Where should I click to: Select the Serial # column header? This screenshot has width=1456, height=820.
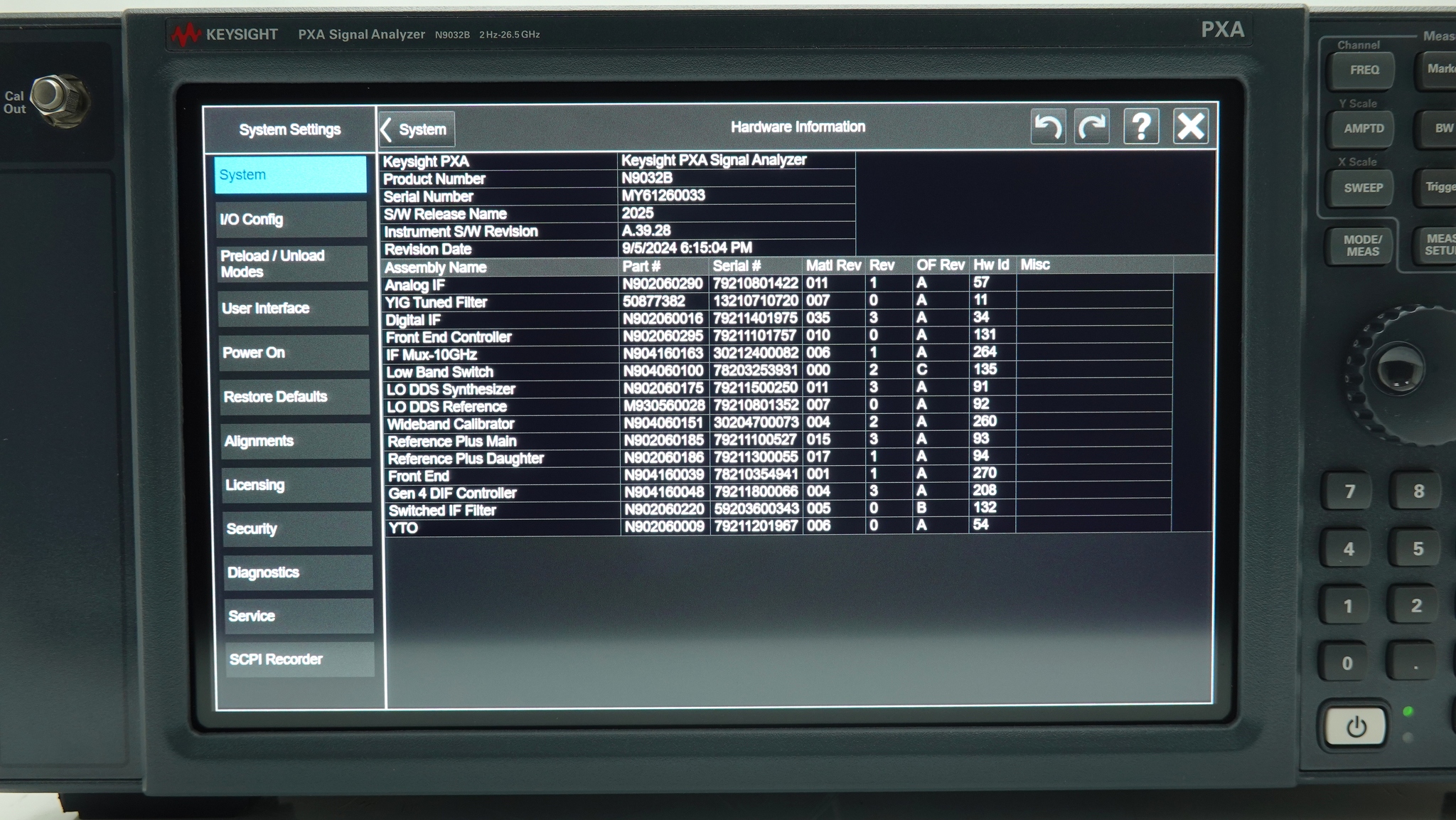click(x=737, y=266)
